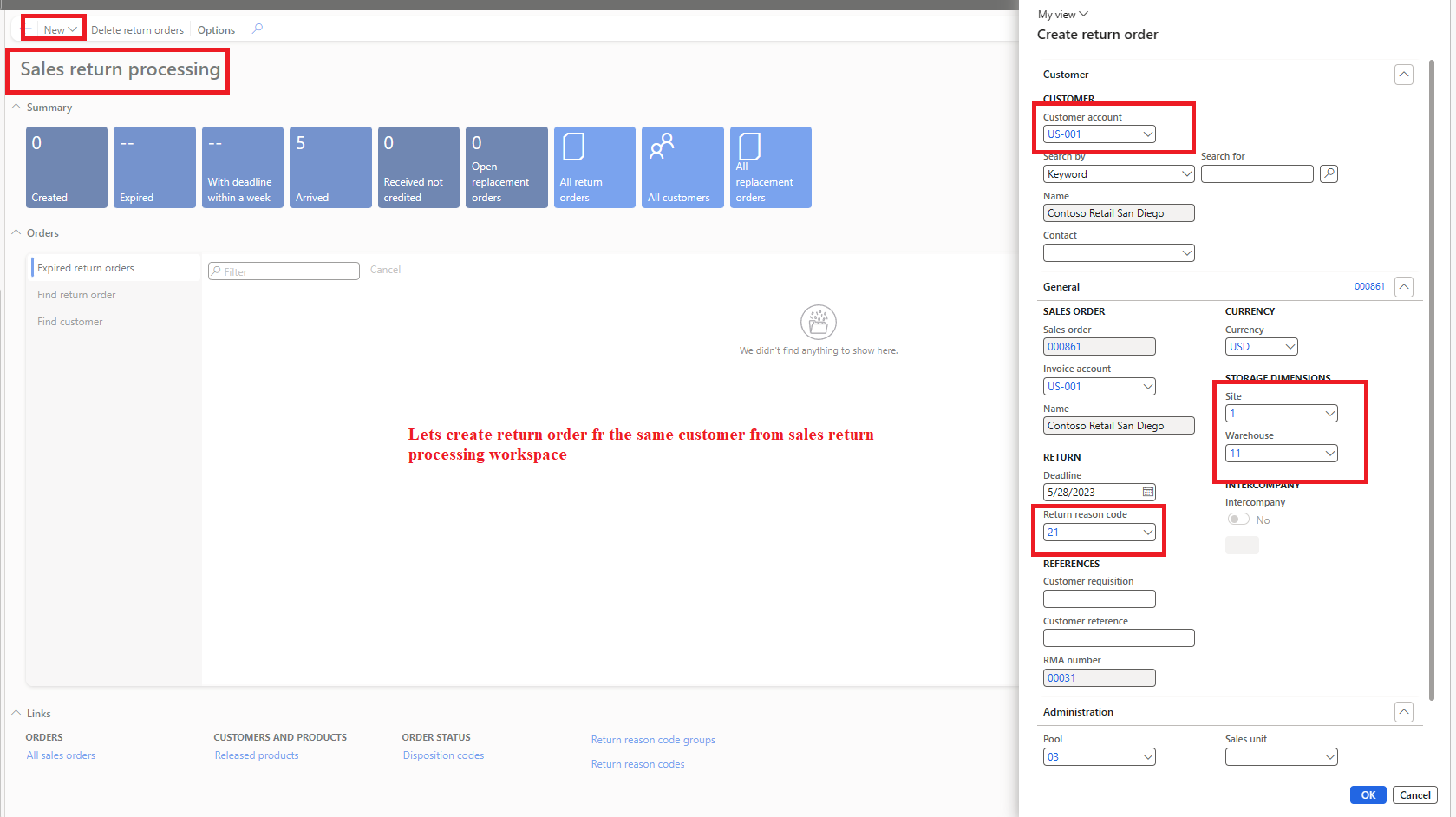Open the Return reason codes link
This screenshot has height=817, width=1456.
point(637,763)
